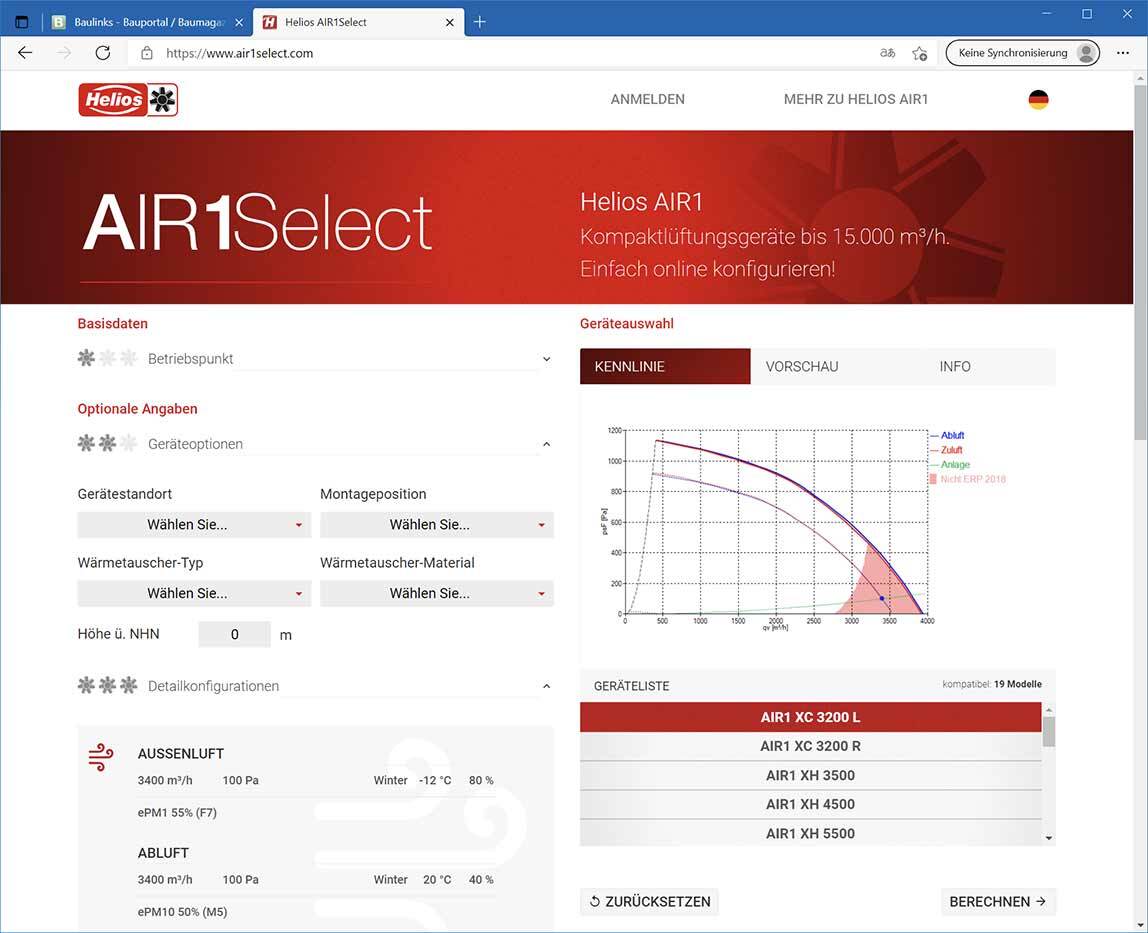Click the Keine Synchronisierung profile button
1148x933 pixels.
click(1022, 53)
